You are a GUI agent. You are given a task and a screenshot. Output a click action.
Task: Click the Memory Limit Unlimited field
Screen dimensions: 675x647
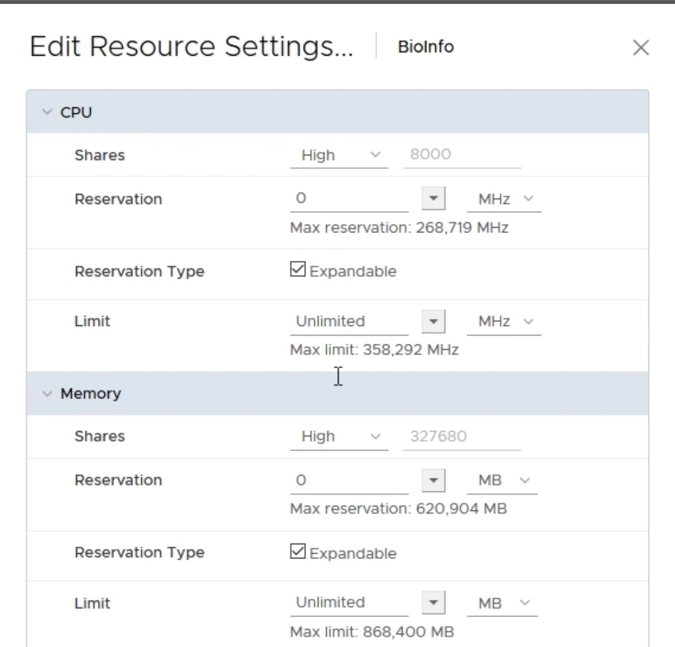[x=348, y=602]
